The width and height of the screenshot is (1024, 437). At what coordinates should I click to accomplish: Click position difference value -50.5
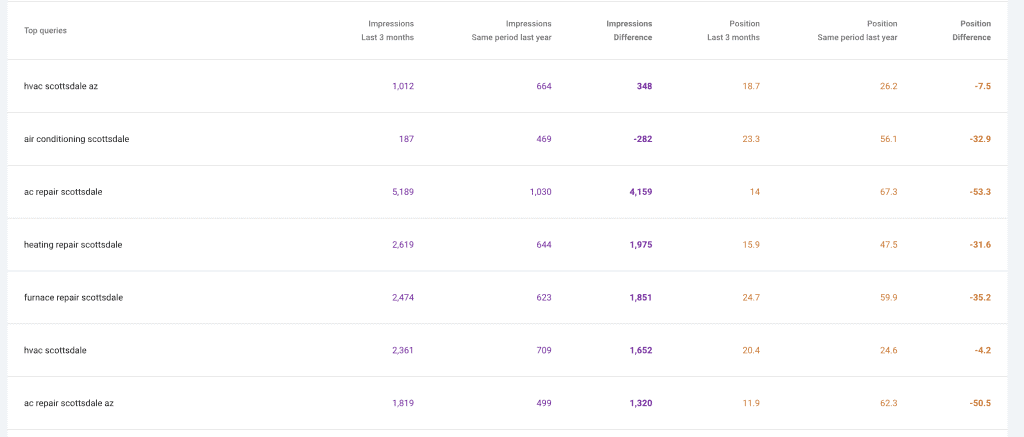point(980,403)
